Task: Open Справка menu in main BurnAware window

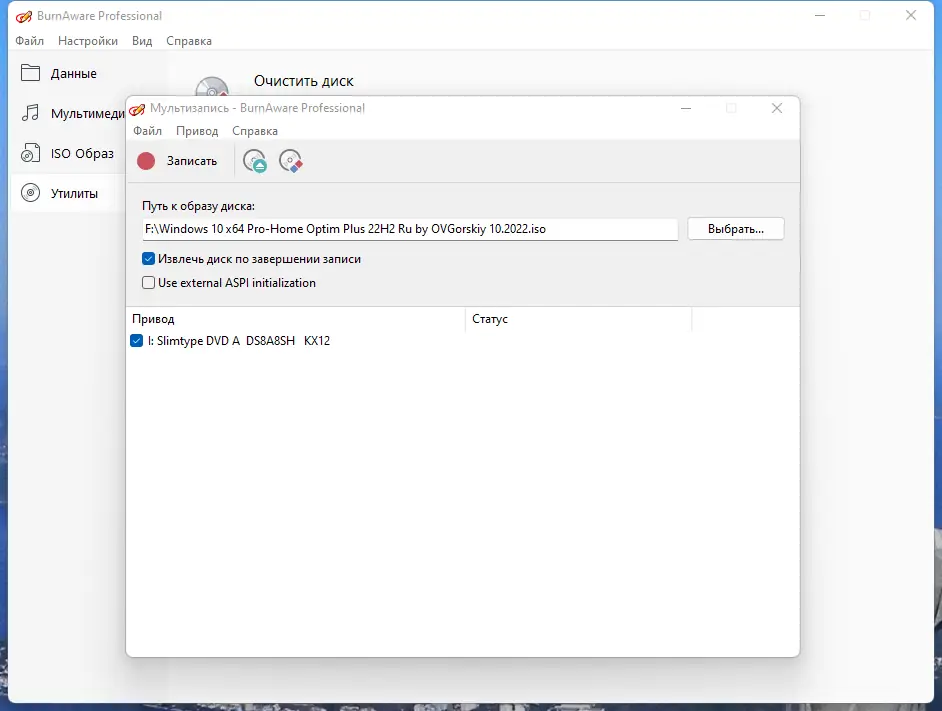Action: (189, 41)
